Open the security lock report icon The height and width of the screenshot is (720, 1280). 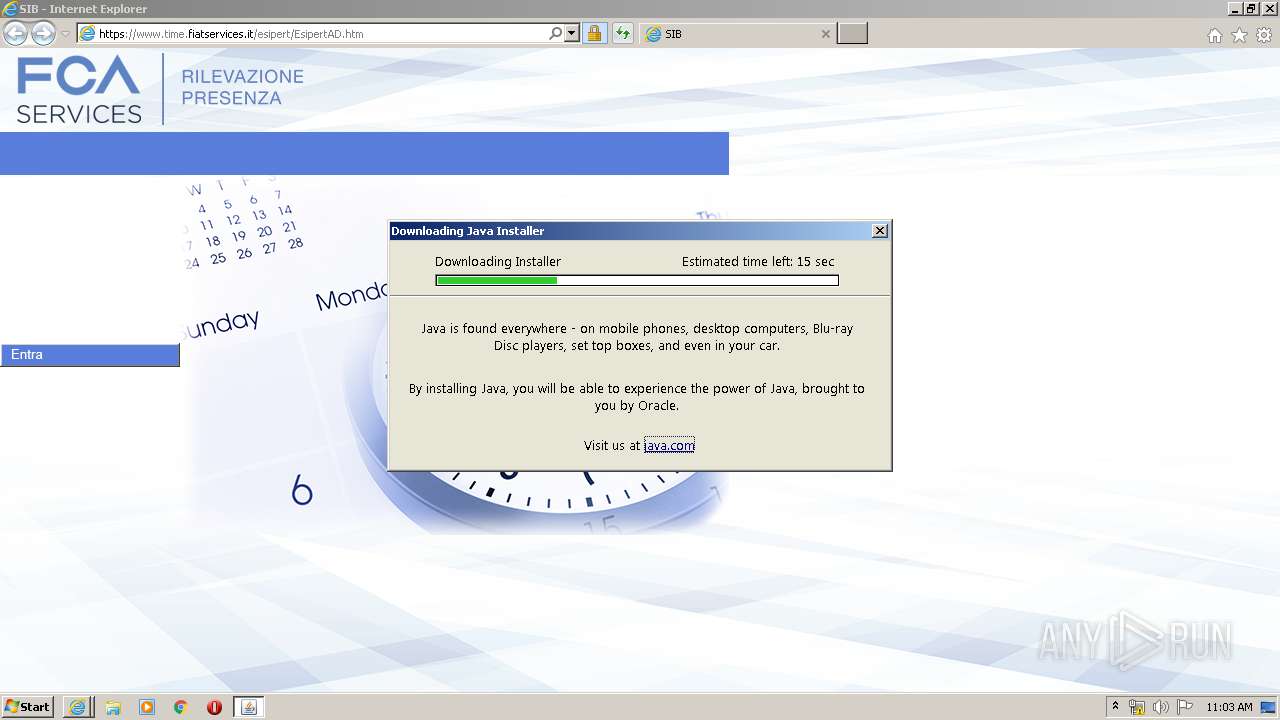pyautogui.click(x=594, y=34)
